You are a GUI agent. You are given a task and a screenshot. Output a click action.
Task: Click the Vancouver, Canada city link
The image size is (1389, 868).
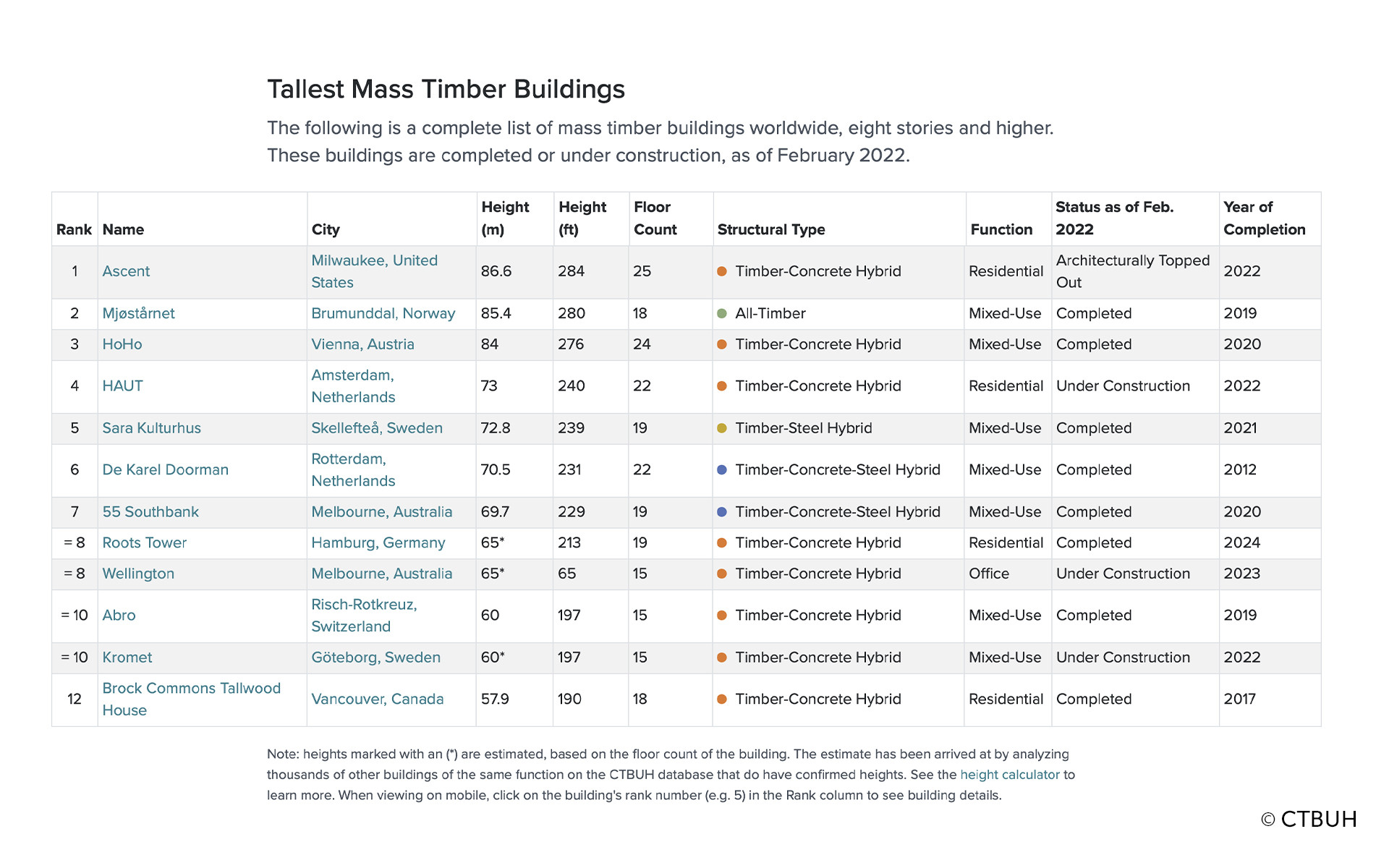pyautogui.click(x=377, y=699)
